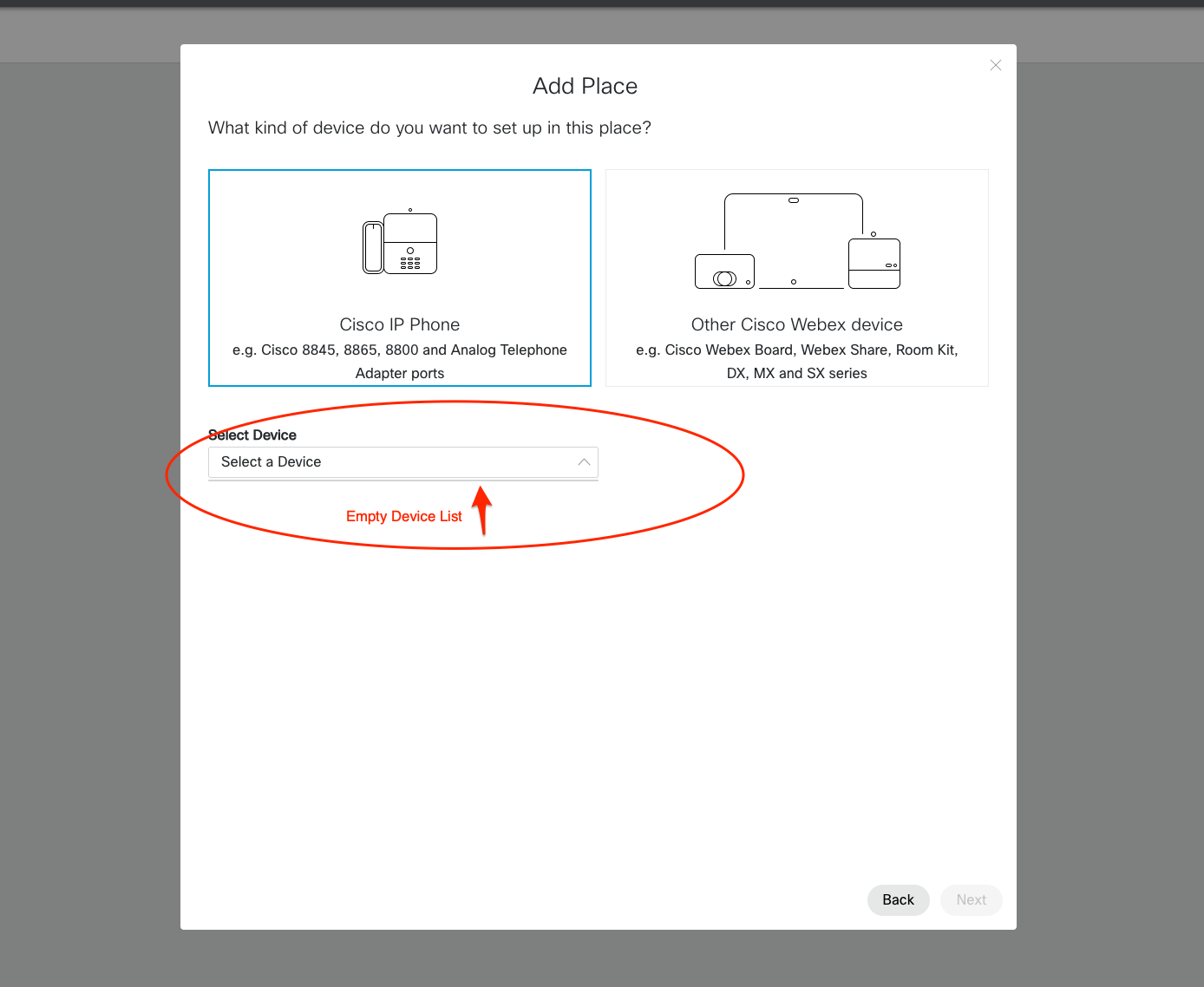Close the Add Place dialog
The width and height of the screenshot is (1204, 987).
pos(996,65)
